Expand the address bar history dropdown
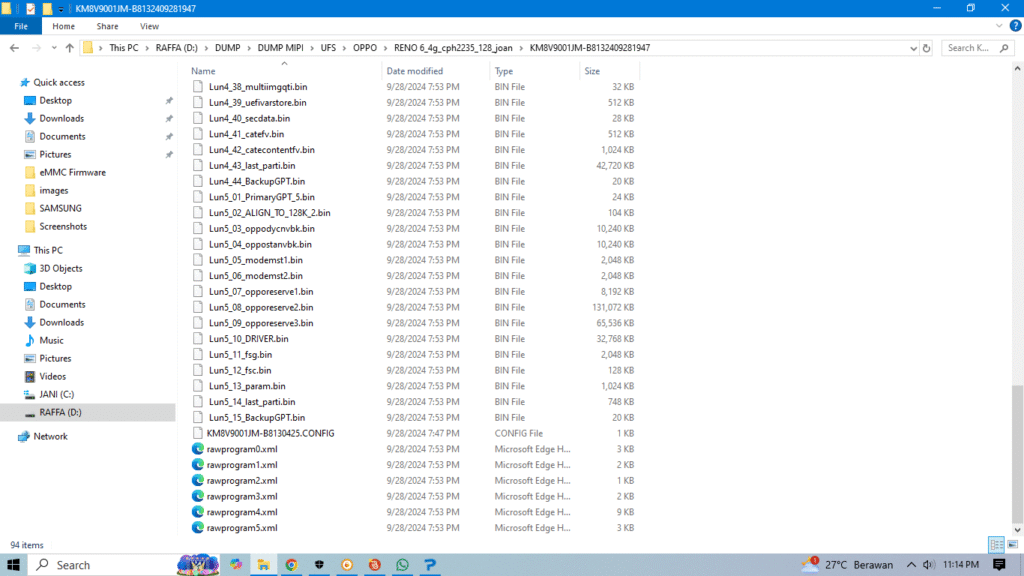This screenshot has height=576, width=1024. click(913, 48)
